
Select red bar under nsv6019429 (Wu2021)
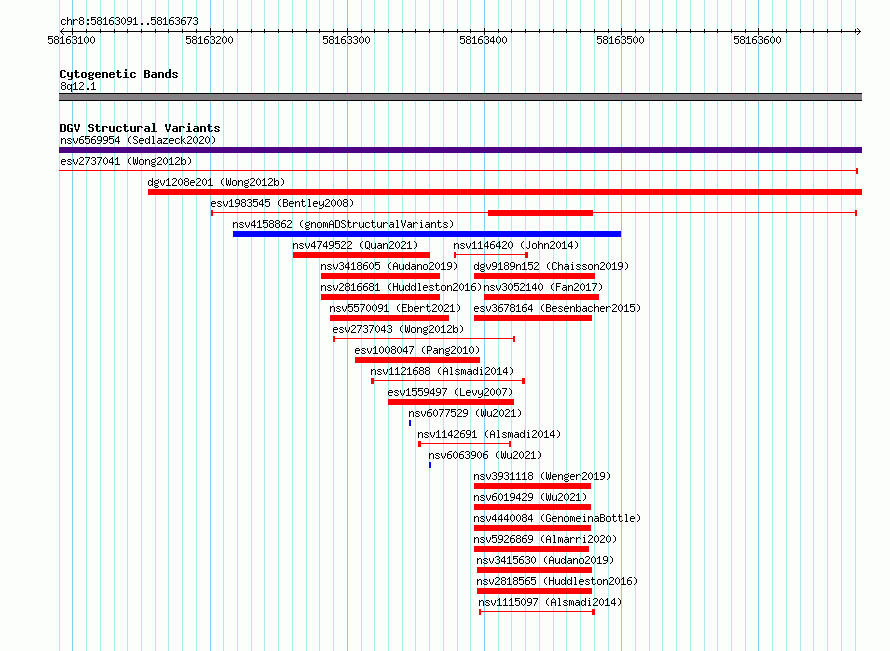532,507
